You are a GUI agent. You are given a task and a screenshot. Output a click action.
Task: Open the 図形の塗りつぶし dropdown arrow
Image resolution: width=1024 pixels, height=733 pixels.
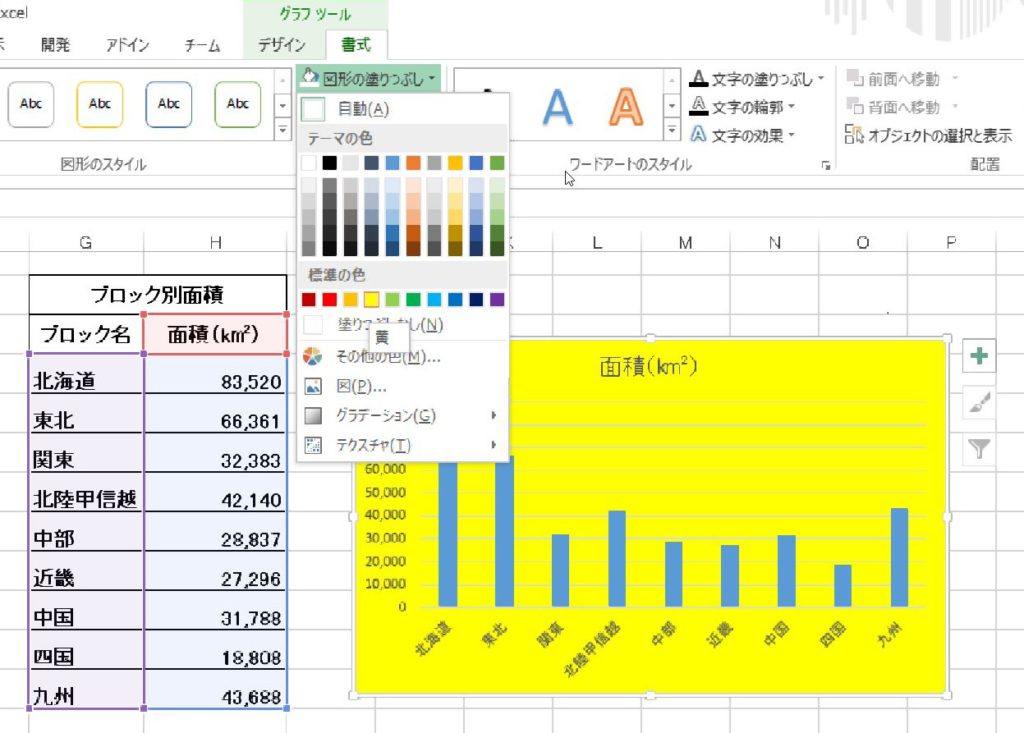pos(434,76)
